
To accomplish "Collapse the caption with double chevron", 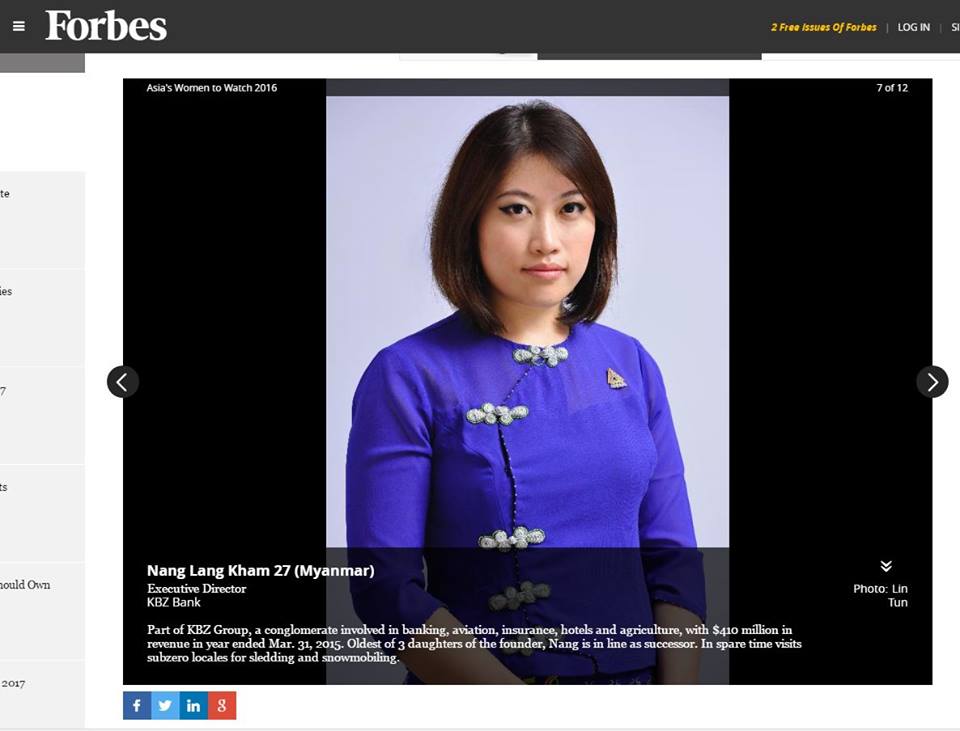I will pyautogui.click(x=886, y=566).
